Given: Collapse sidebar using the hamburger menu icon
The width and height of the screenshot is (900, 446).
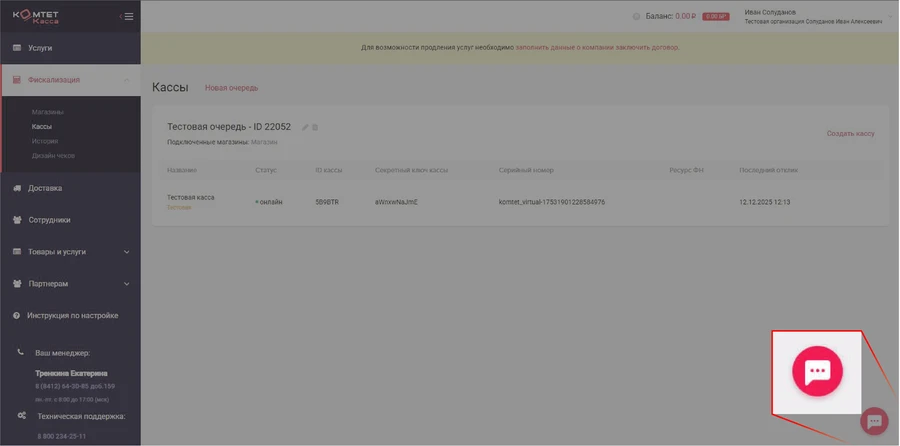Looking at the screenshot, I should click(x=127, y=16).
